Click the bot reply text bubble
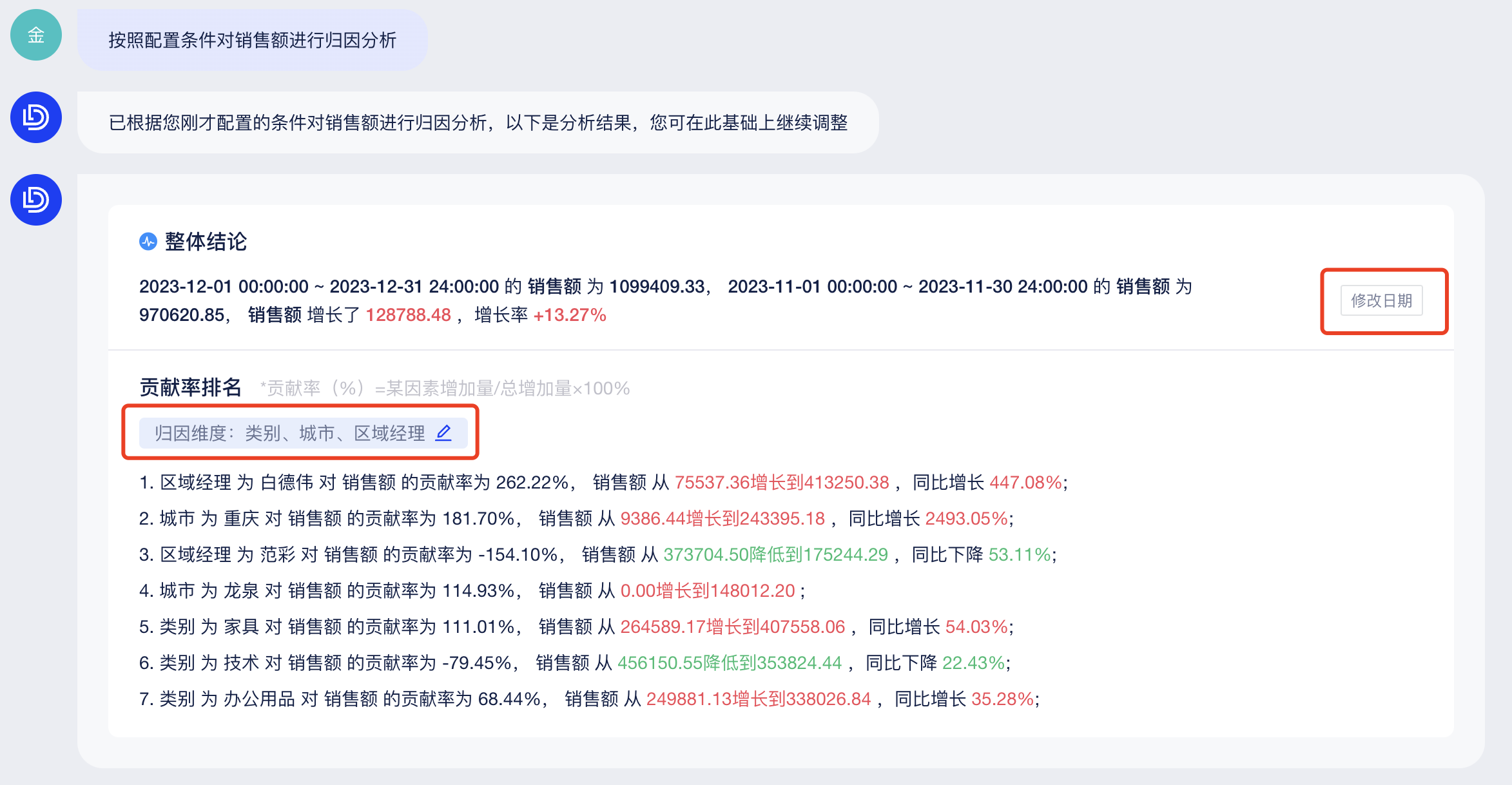The image size is (1512, 785). coord(478,122)
